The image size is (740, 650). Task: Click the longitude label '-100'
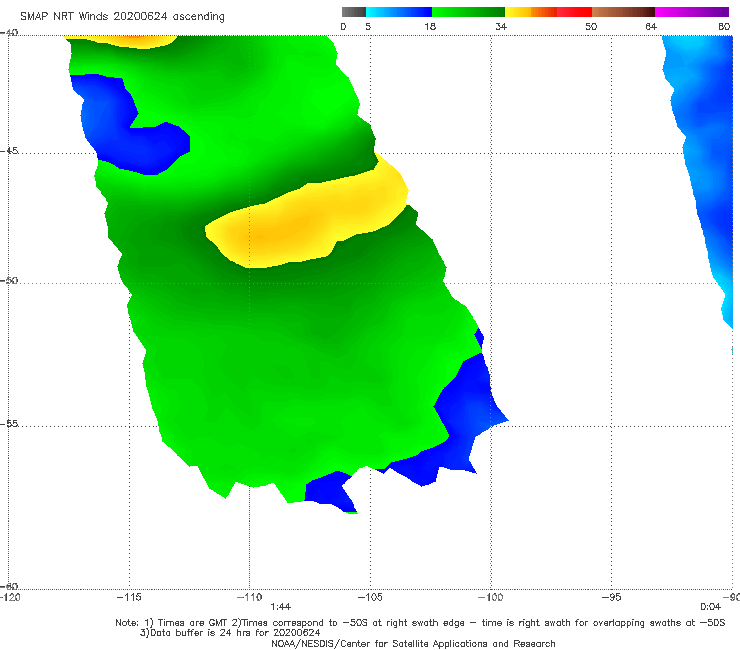click(490, 597)
